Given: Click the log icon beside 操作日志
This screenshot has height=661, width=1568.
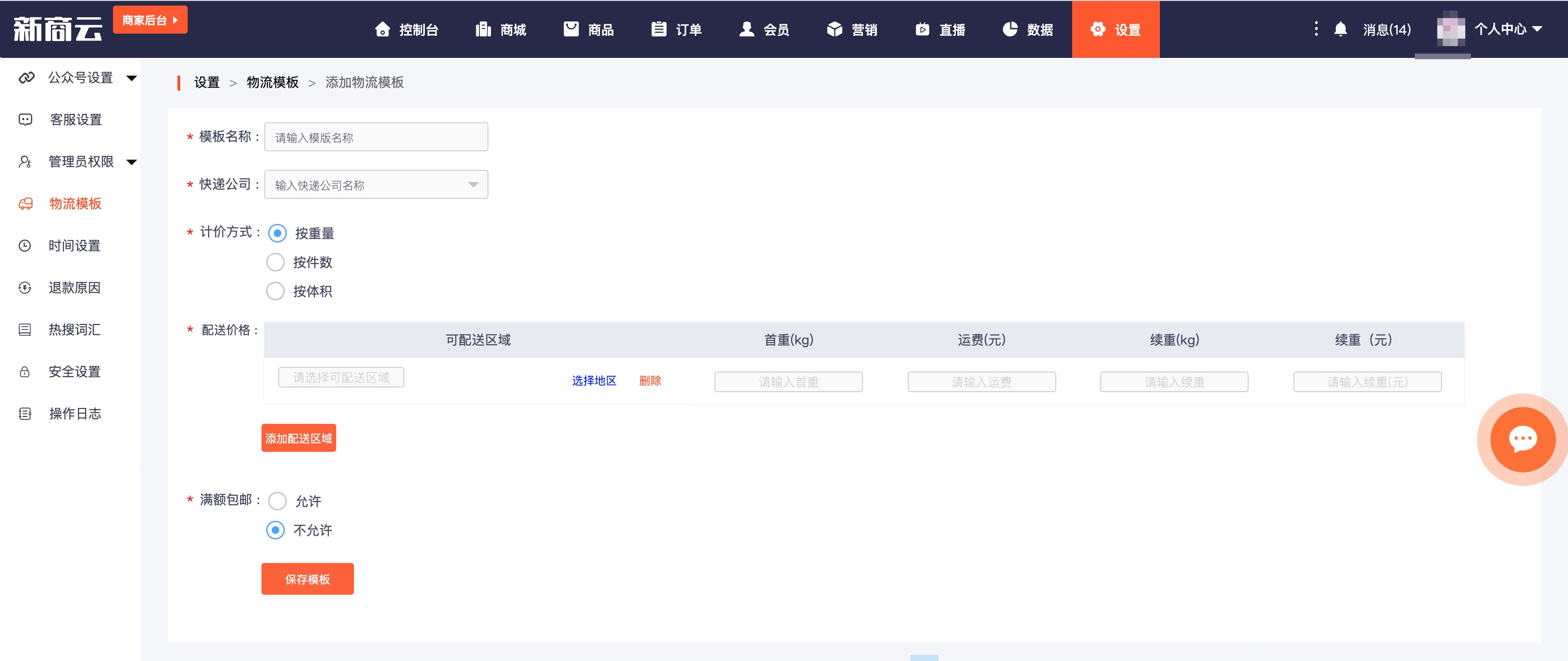Looking at the screenshot, I should click(x=25, y=414).
